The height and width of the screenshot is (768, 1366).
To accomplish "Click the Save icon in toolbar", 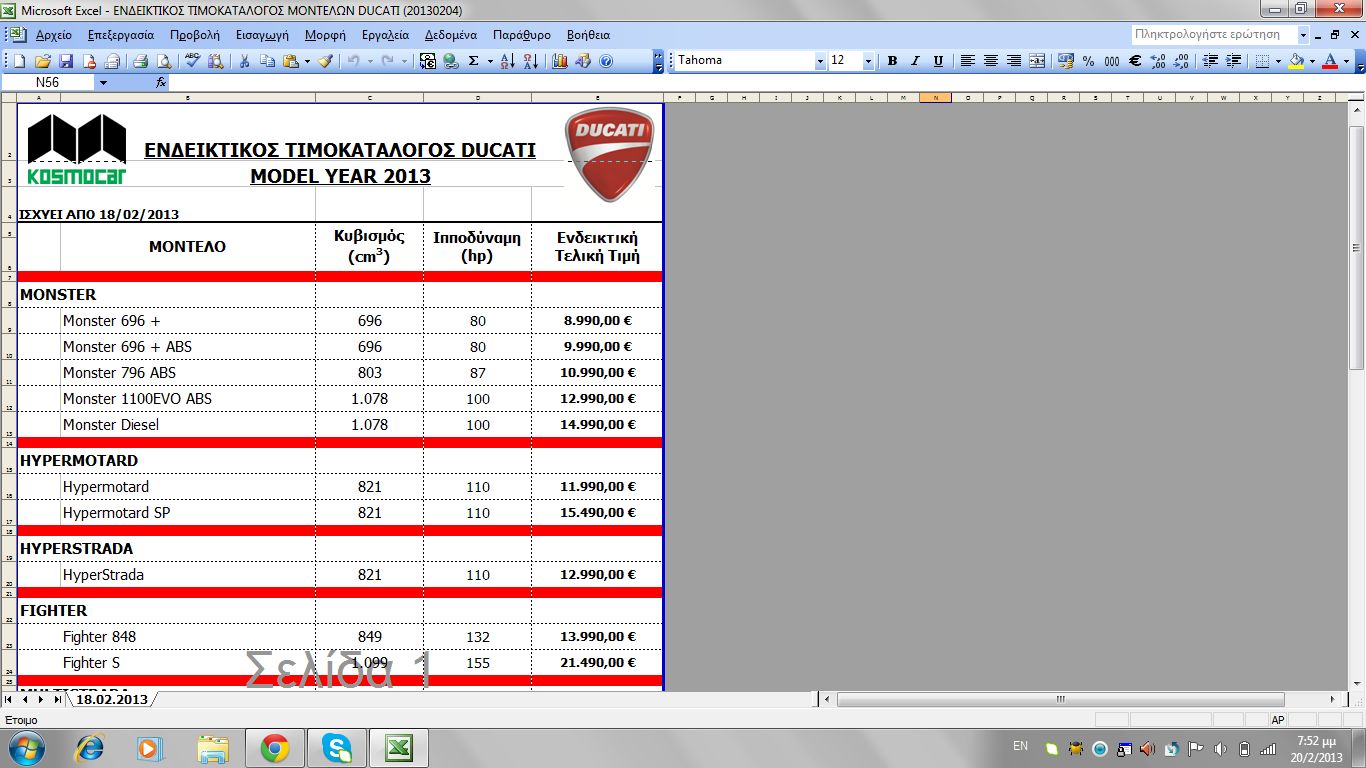I will (66, 61).
